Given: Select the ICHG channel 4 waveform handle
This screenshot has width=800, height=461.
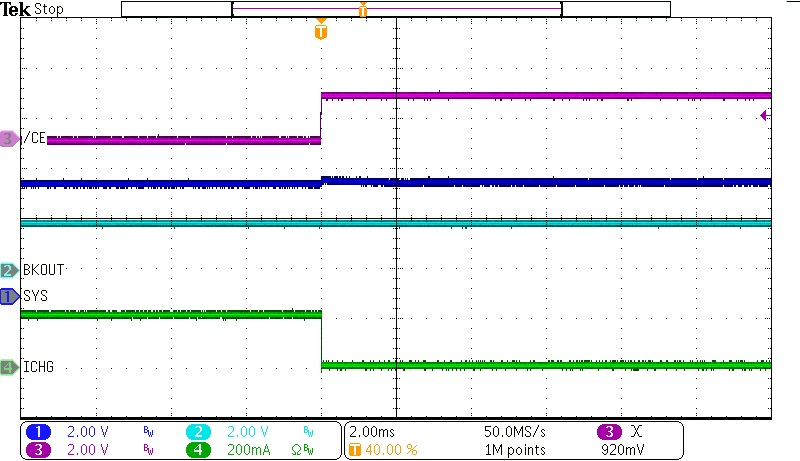Looking at the screenshot, I should (x=9, y=368).
